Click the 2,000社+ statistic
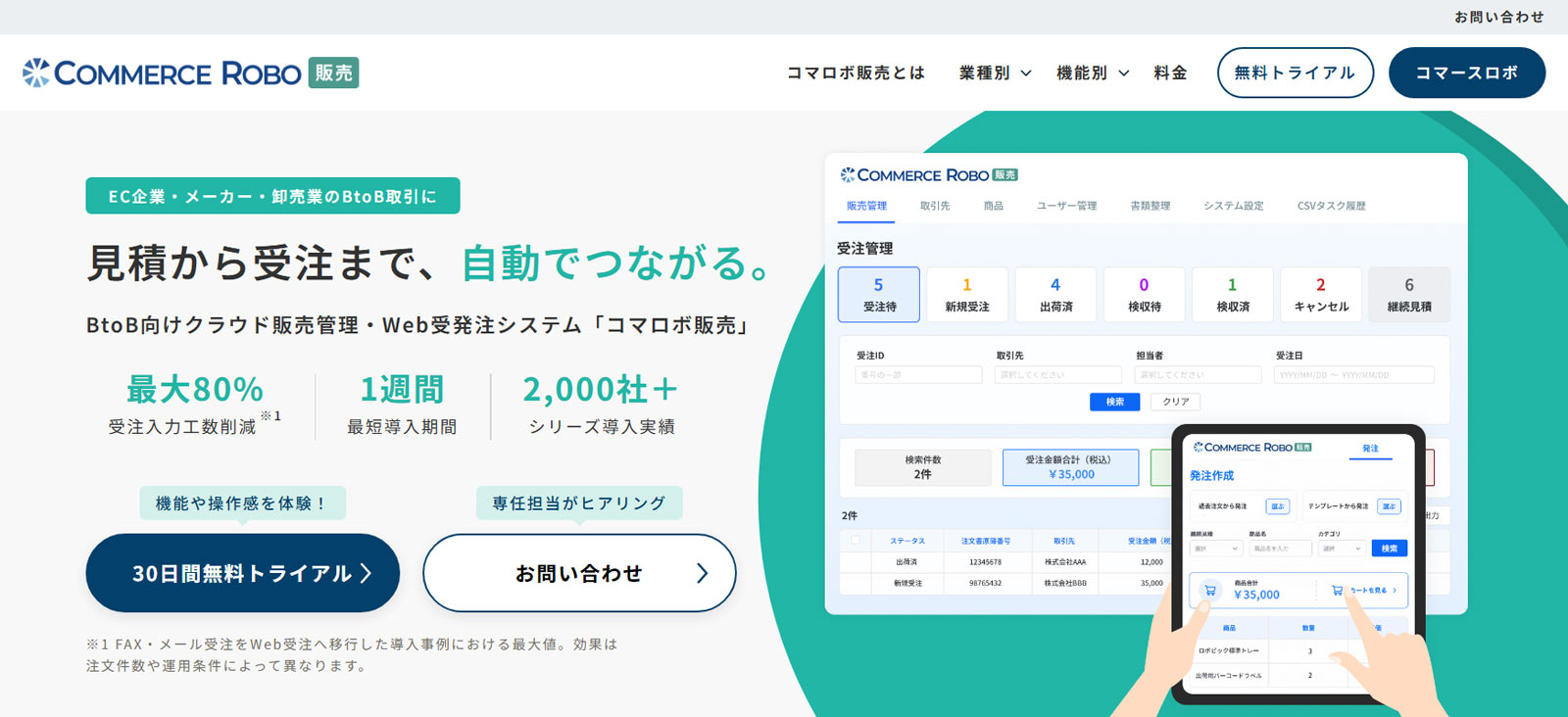 (x=601, y=406)
